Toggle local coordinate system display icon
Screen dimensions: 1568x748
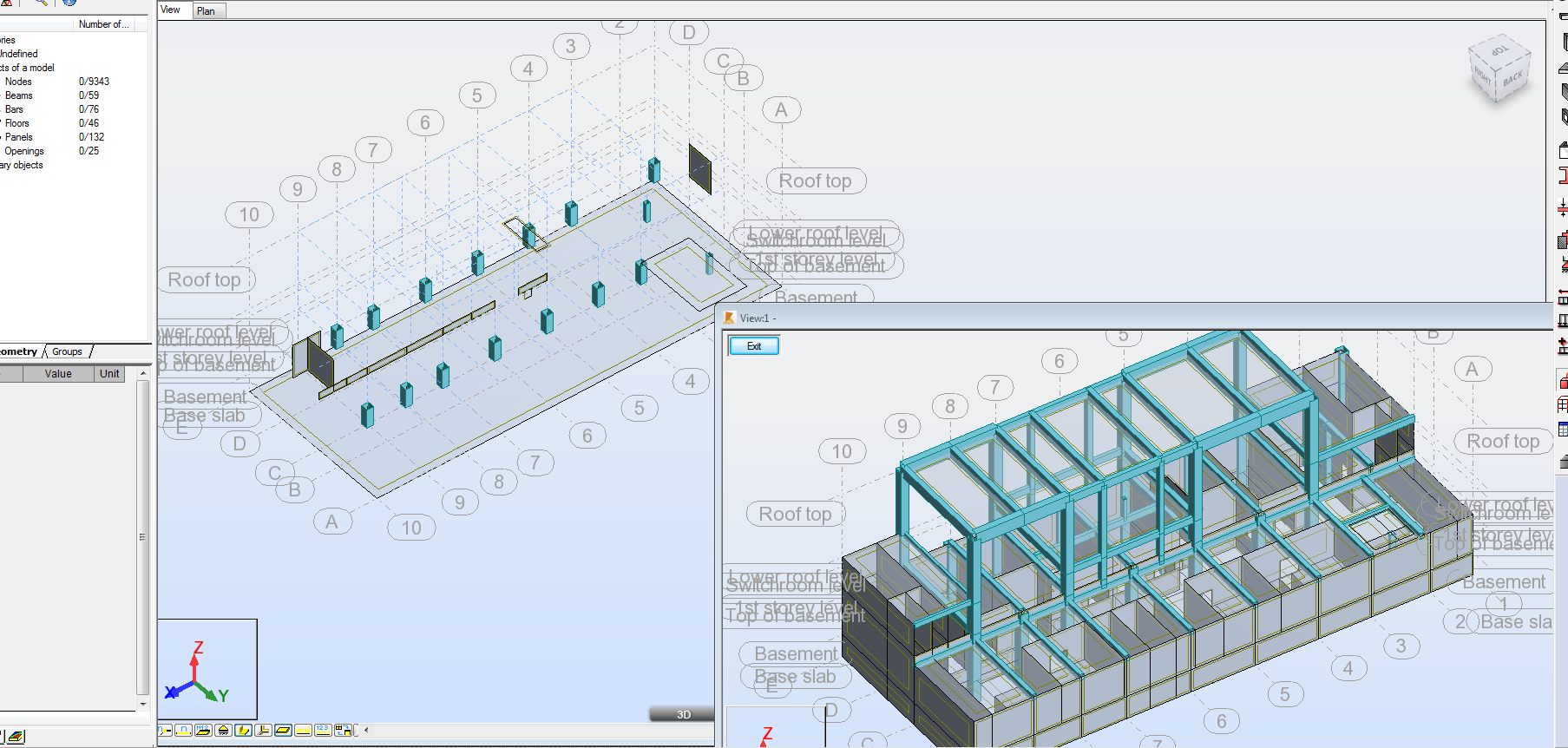263,731
